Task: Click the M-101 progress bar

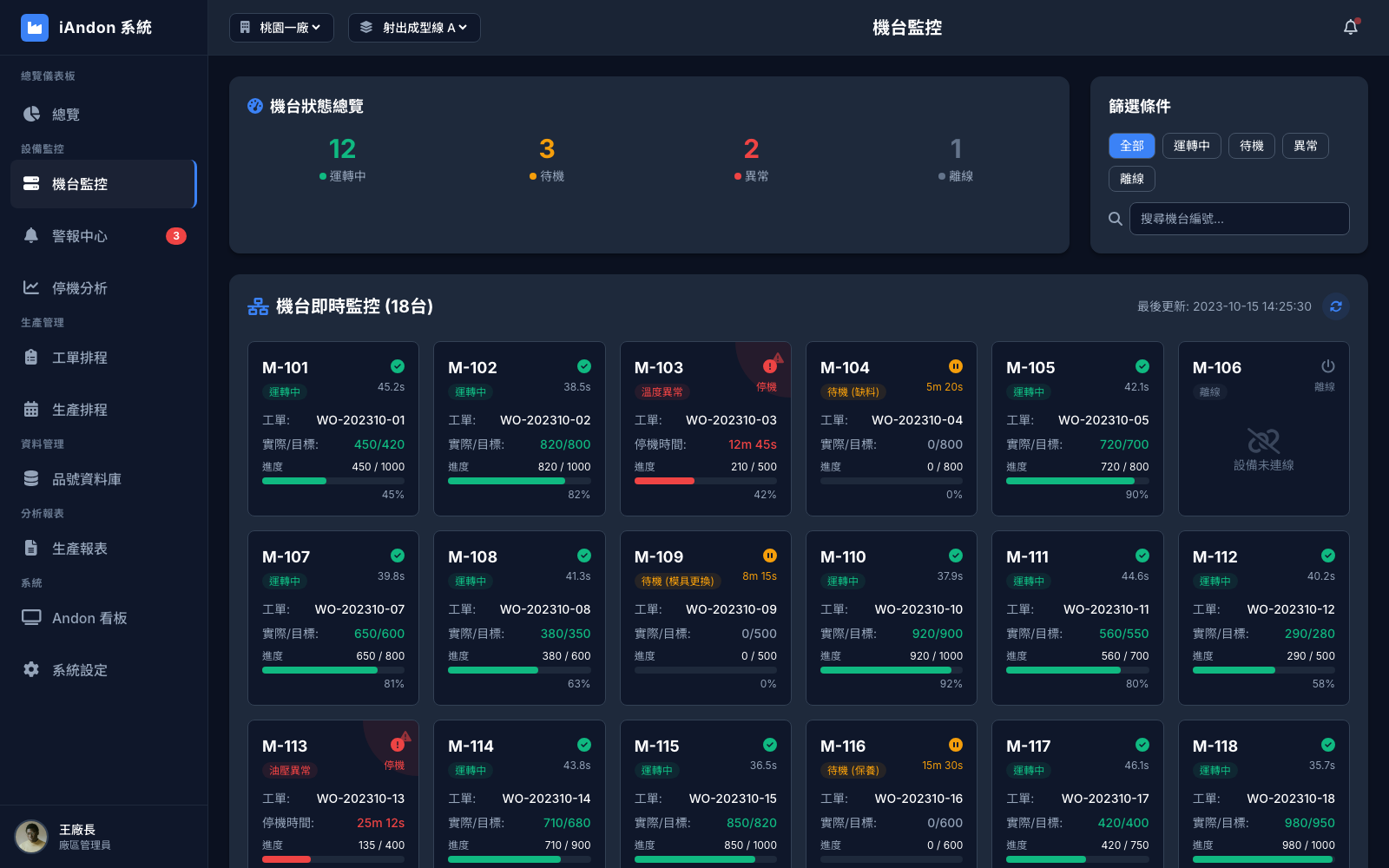Action: 333,481
